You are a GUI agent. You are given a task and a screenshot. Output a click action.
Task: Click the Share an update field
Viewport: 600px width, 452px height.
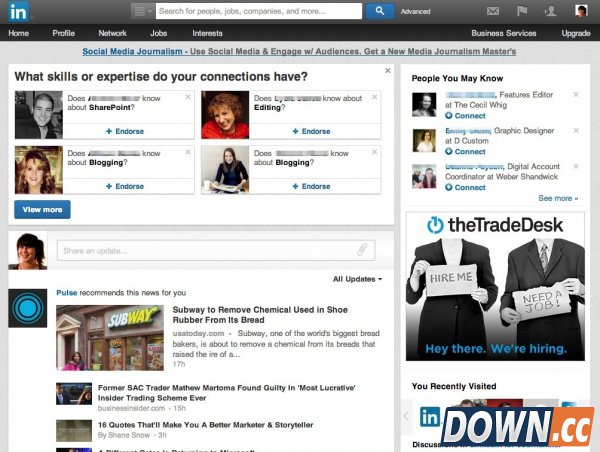[x=205, y=249]
